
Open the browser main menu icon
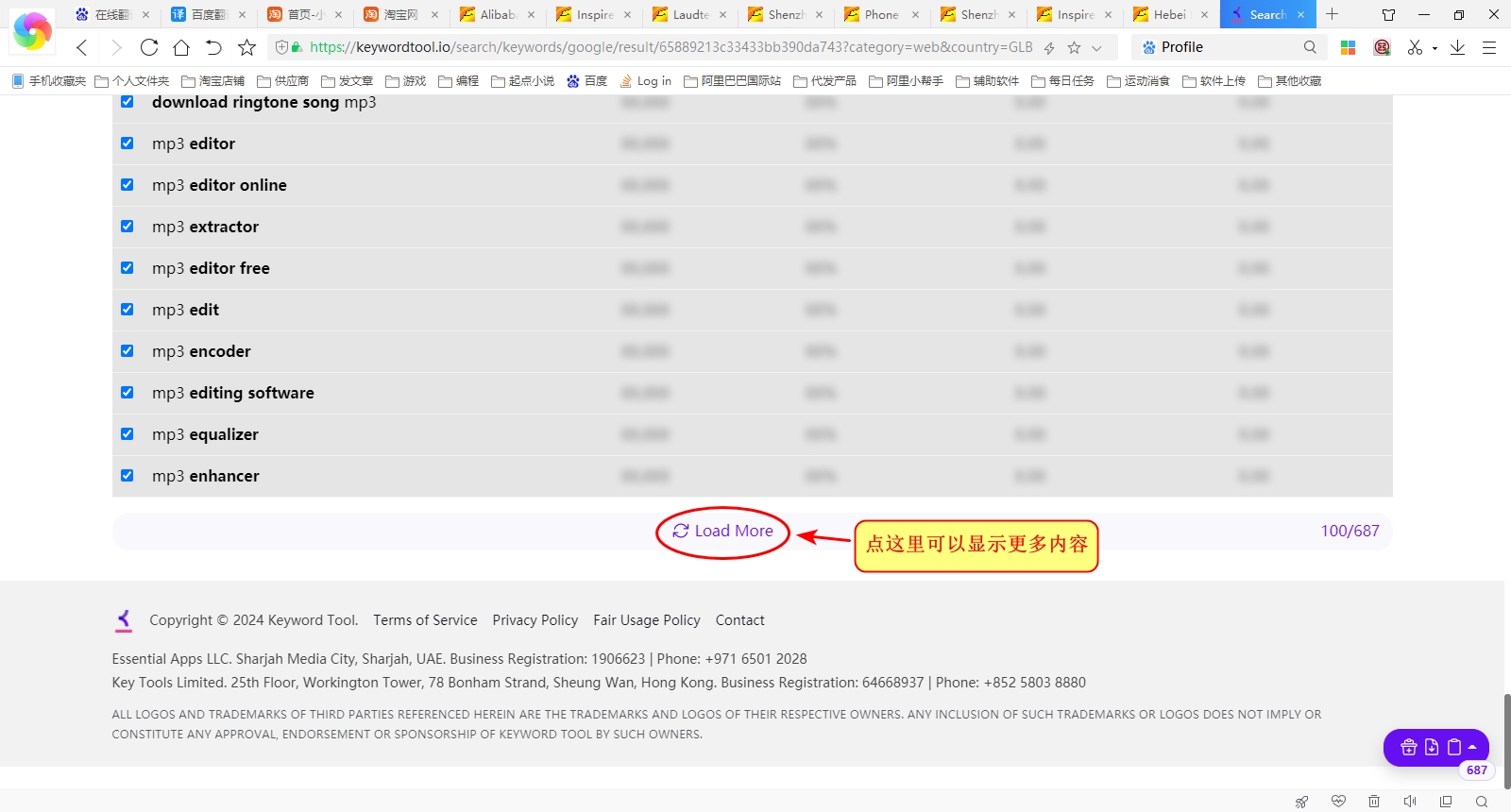(1489, 47)
